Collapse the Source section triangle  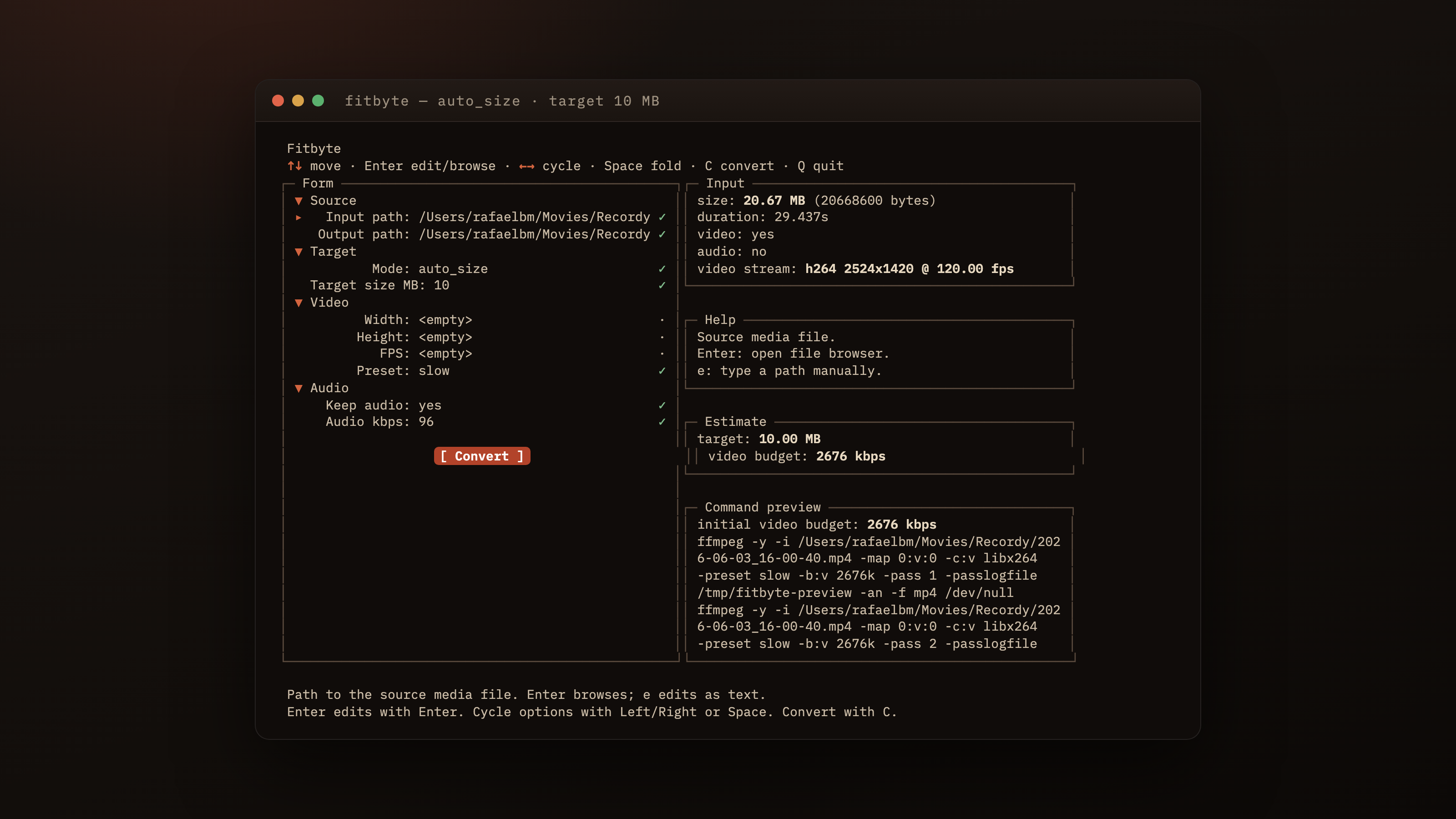tap(298, 201)
